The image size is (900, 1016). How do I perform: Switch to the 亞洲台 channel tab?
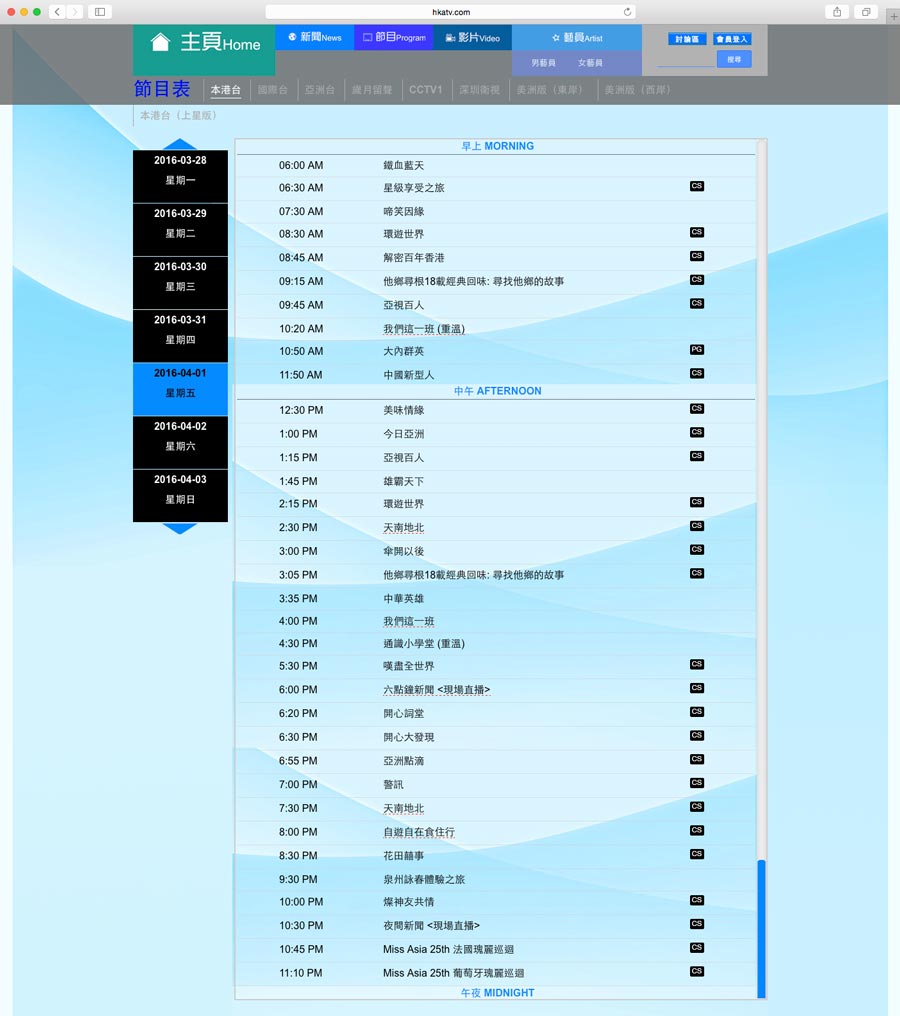coord(319,90)
